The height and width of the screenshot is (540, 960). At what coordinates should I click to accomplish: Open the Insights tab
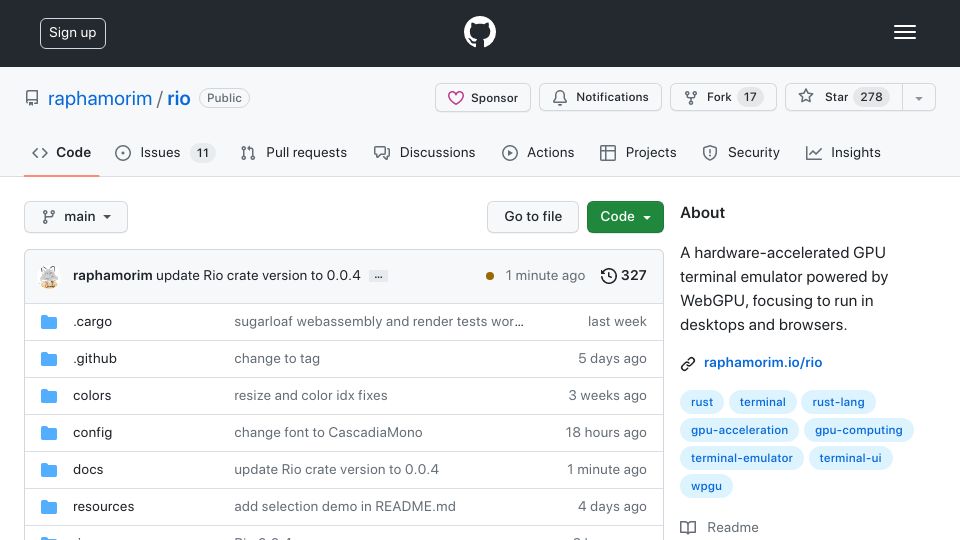[x=843, y=152]
